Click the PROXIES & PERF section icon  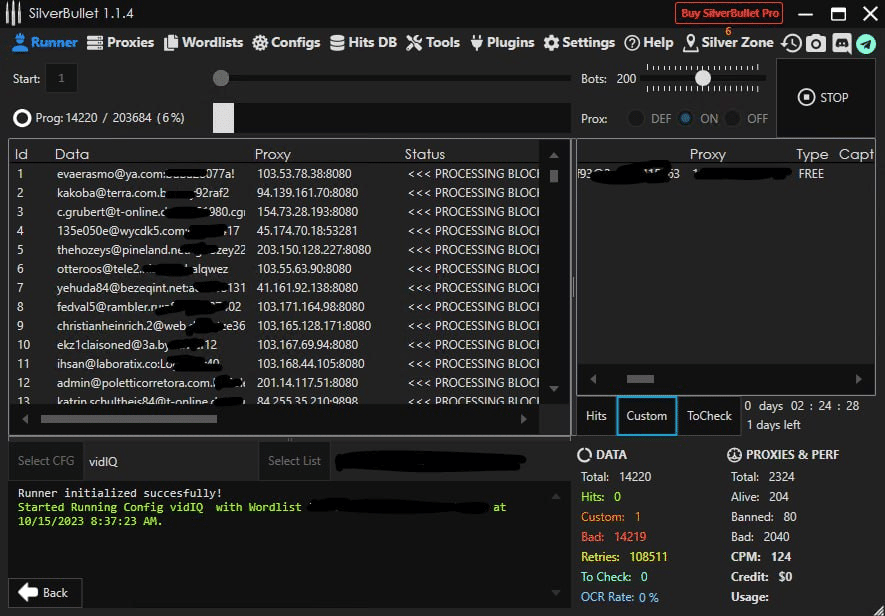[x=734, y=455]
